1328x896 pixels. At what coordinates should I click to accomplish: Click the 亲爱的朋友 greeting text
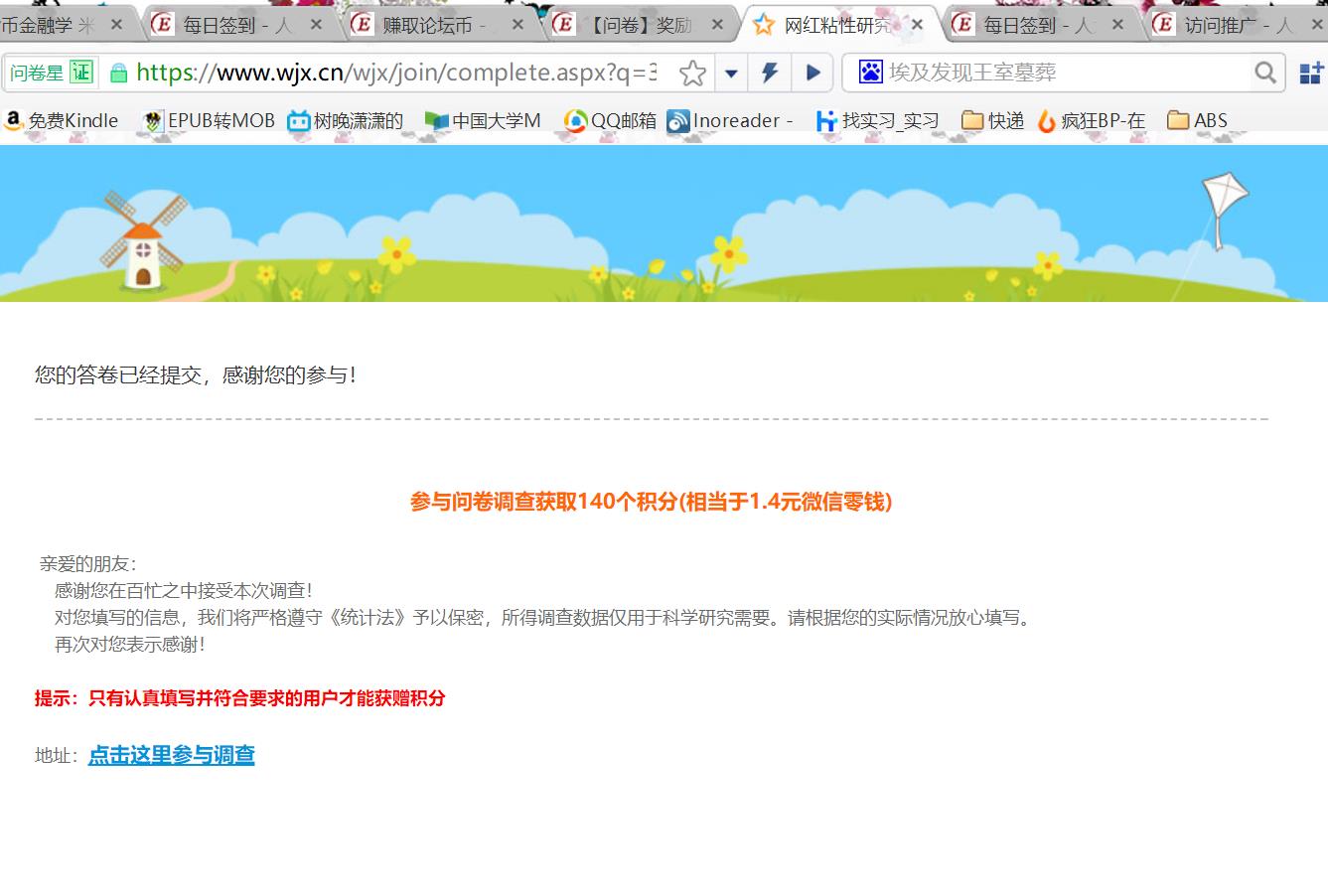point(88,564)
